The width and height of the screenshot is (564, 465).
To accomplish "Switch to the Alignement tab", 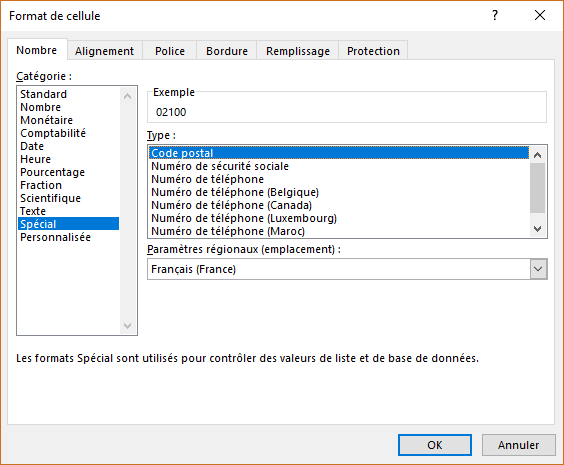I will (104, 51).
